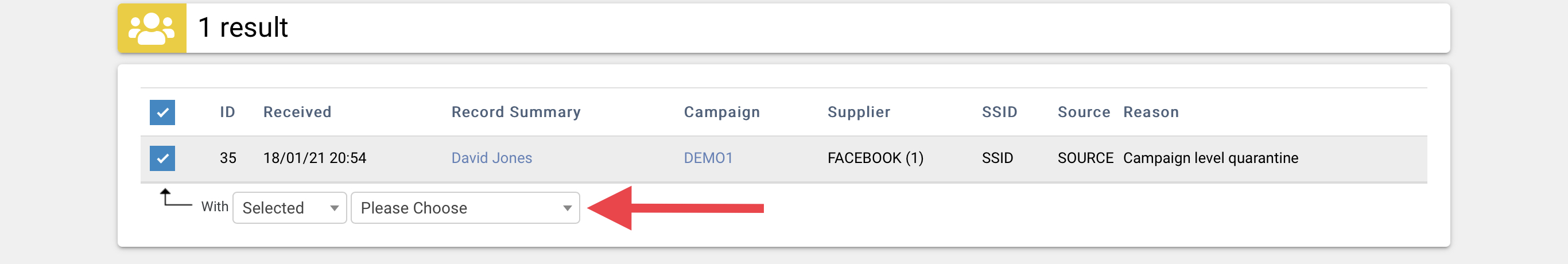Click the yellow users group icon
The image size is (1568, 264).
click(152, 29)
